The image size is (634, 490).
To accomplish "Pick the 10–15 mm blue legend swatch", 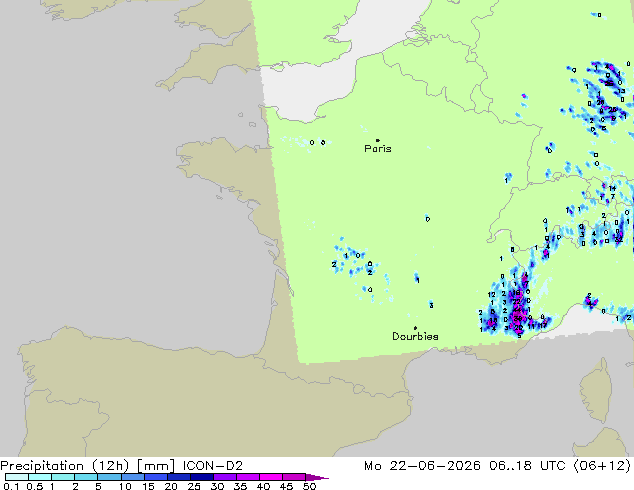I will 132,477.
